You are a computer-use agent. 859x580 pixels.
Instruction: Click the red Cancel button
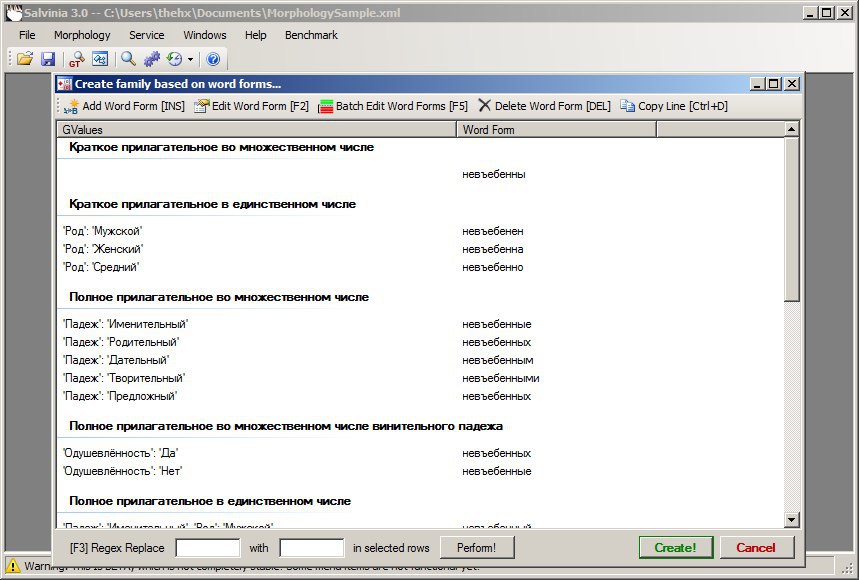[755, 548]
